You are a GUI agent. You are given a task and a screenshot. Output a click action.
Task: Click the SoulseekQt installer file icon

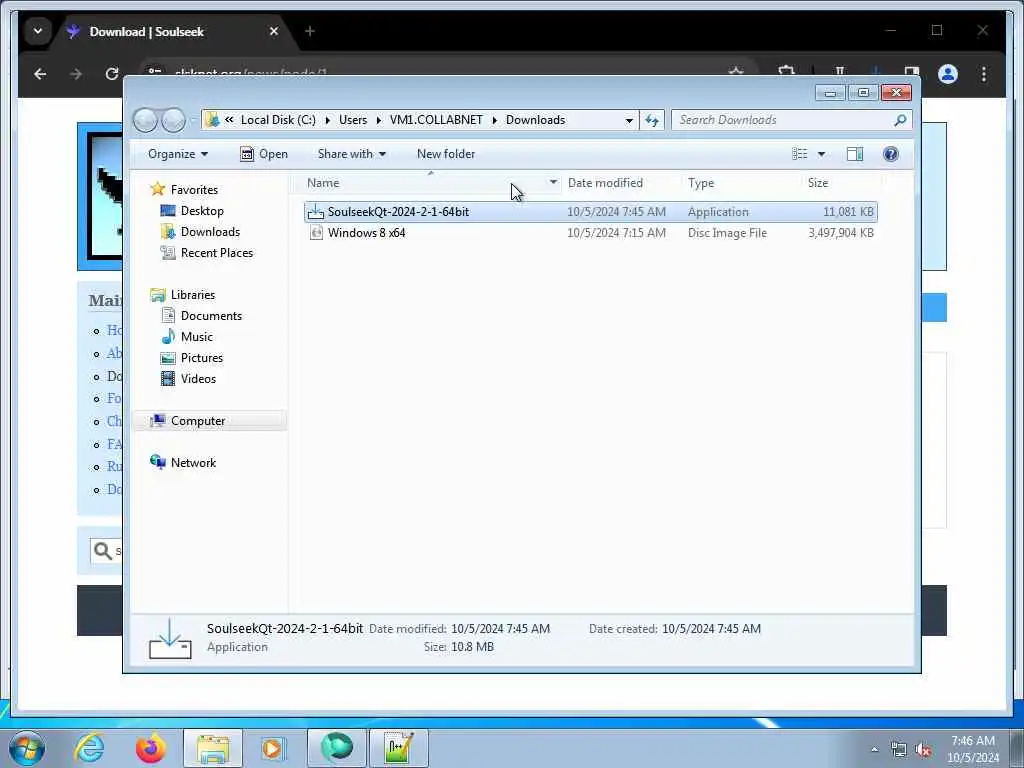tap(315, 212)
